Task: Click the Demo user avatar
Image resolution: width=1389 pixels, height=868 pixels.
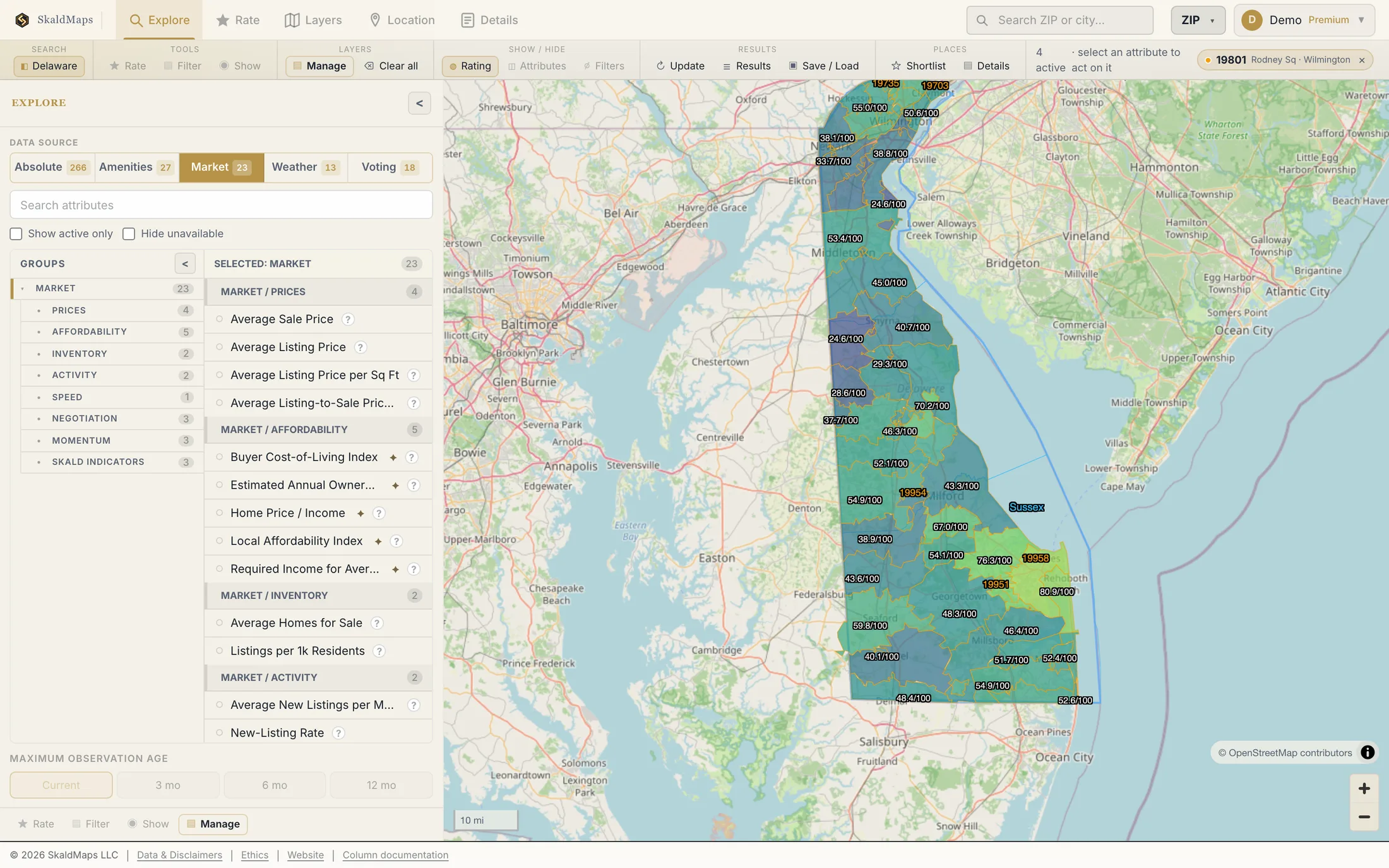Action: tap(1252, 20)
